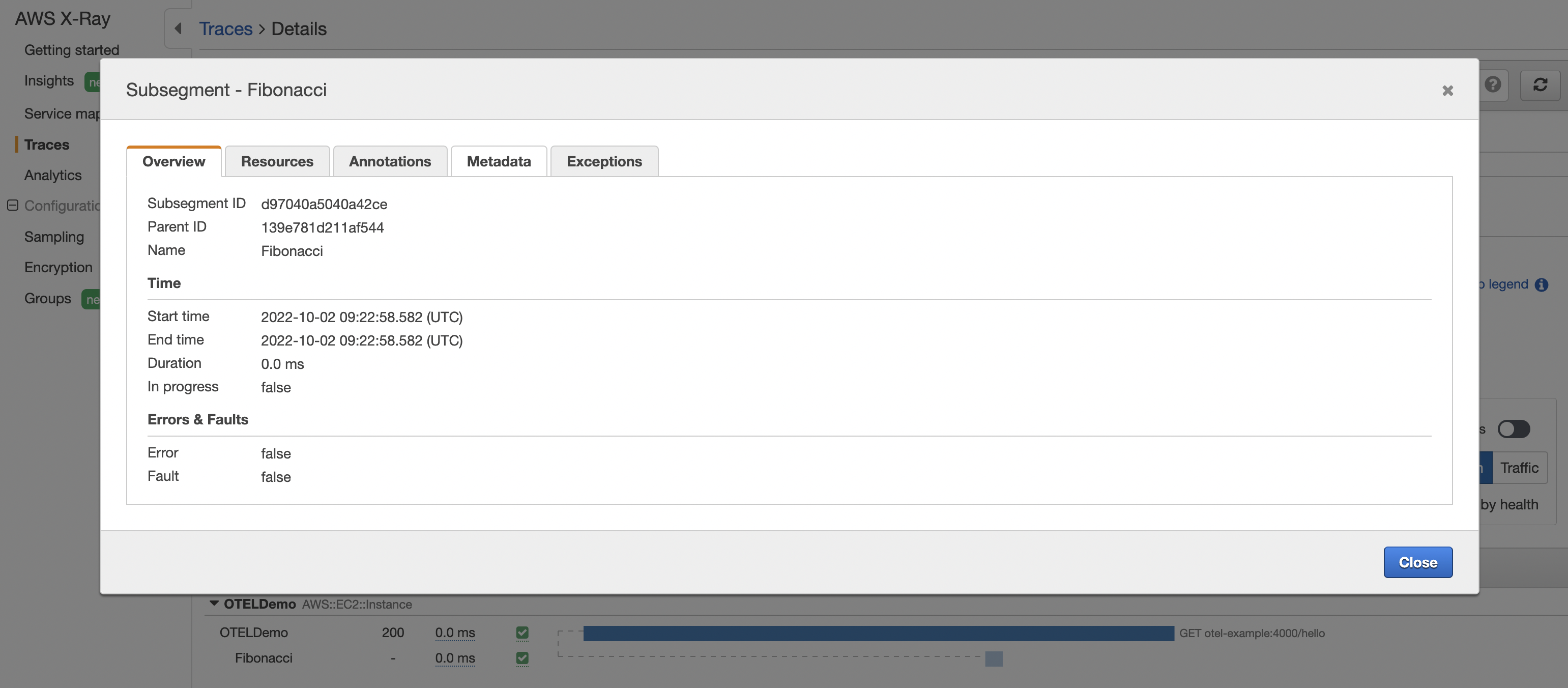Click the Traces breadcrumb link
Viewport: 1568px width, 688px height.
[x=225, y=28]
